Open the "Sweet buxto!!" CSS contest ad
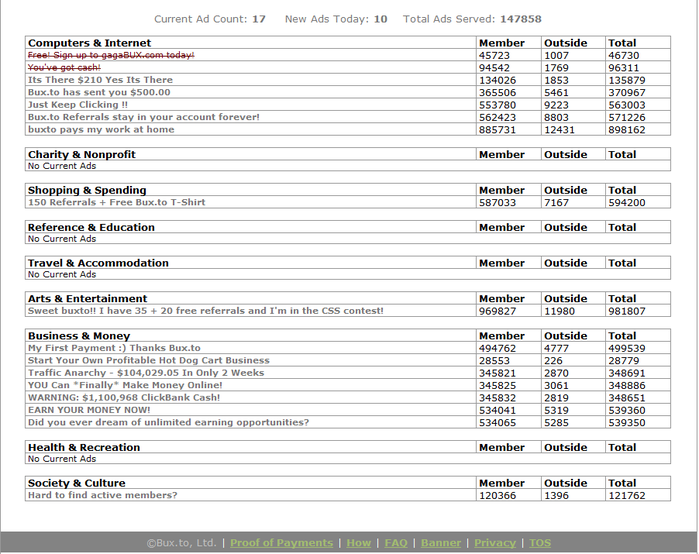The width and height of the screenshot is (699, 554). pyautogui.click(x=206, y=311)
